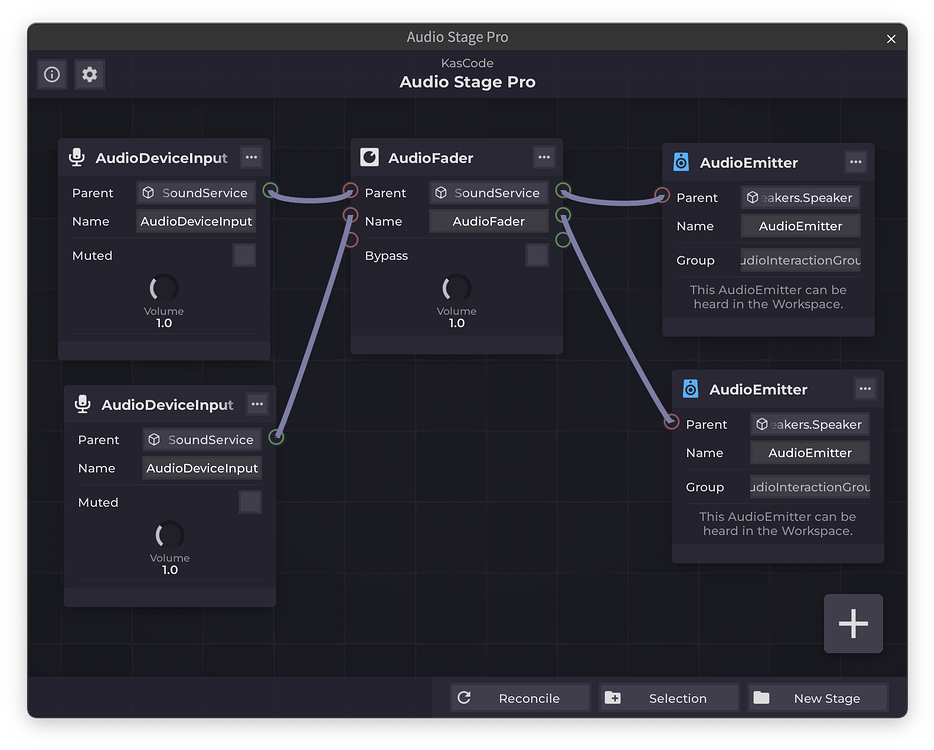Open the app info panel via the i icon
The image size is (934, 750).
[x=51, y=74]
